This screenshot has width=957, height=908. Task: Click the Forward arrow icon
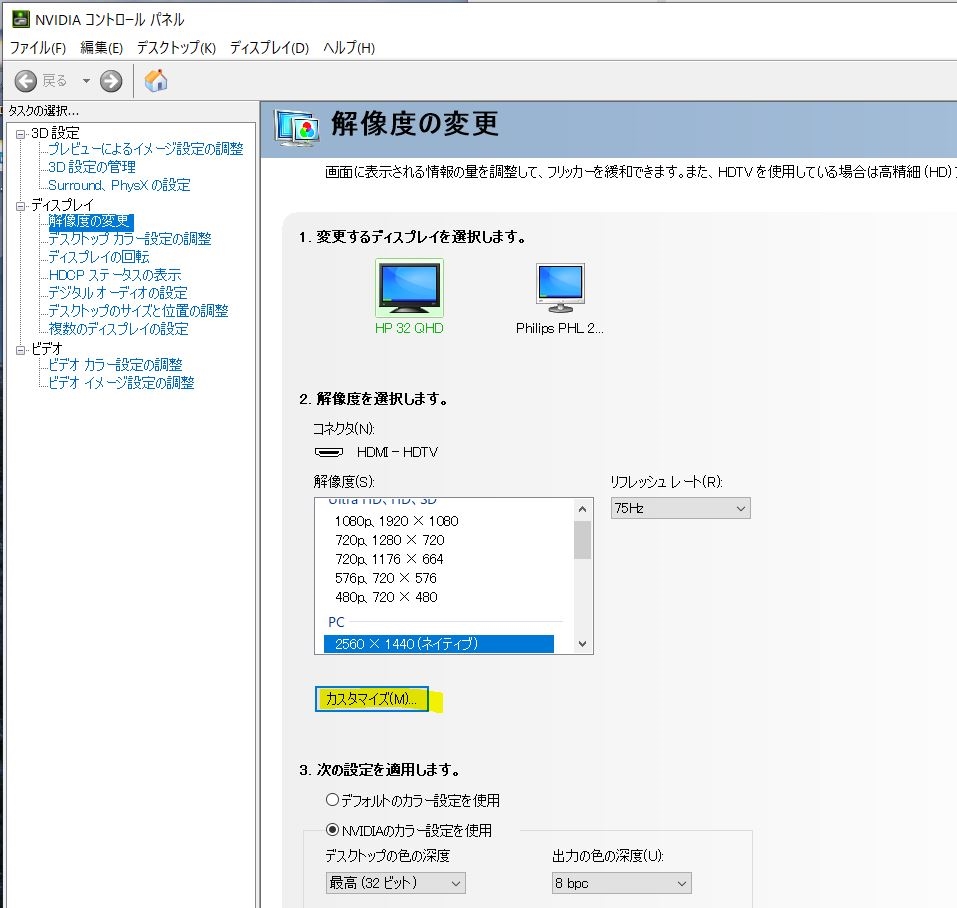point(111,81)
